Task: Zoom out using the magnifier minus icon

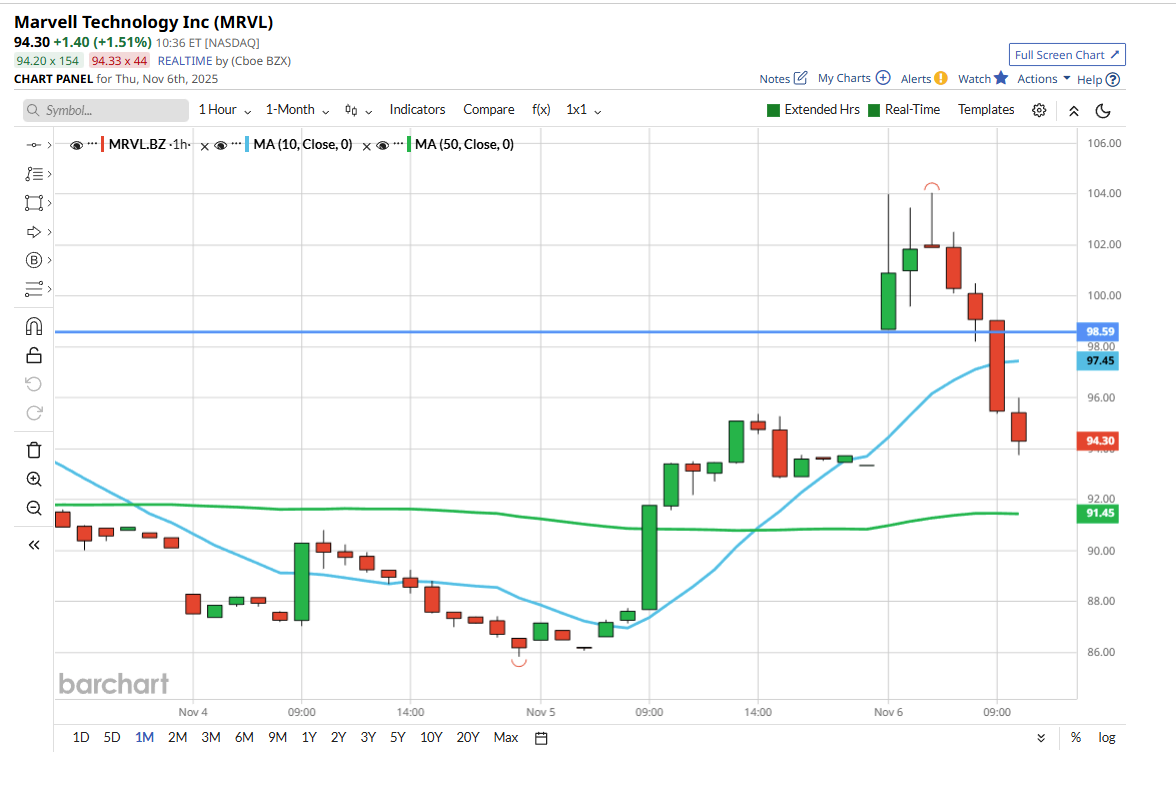Action: point(33,508)
